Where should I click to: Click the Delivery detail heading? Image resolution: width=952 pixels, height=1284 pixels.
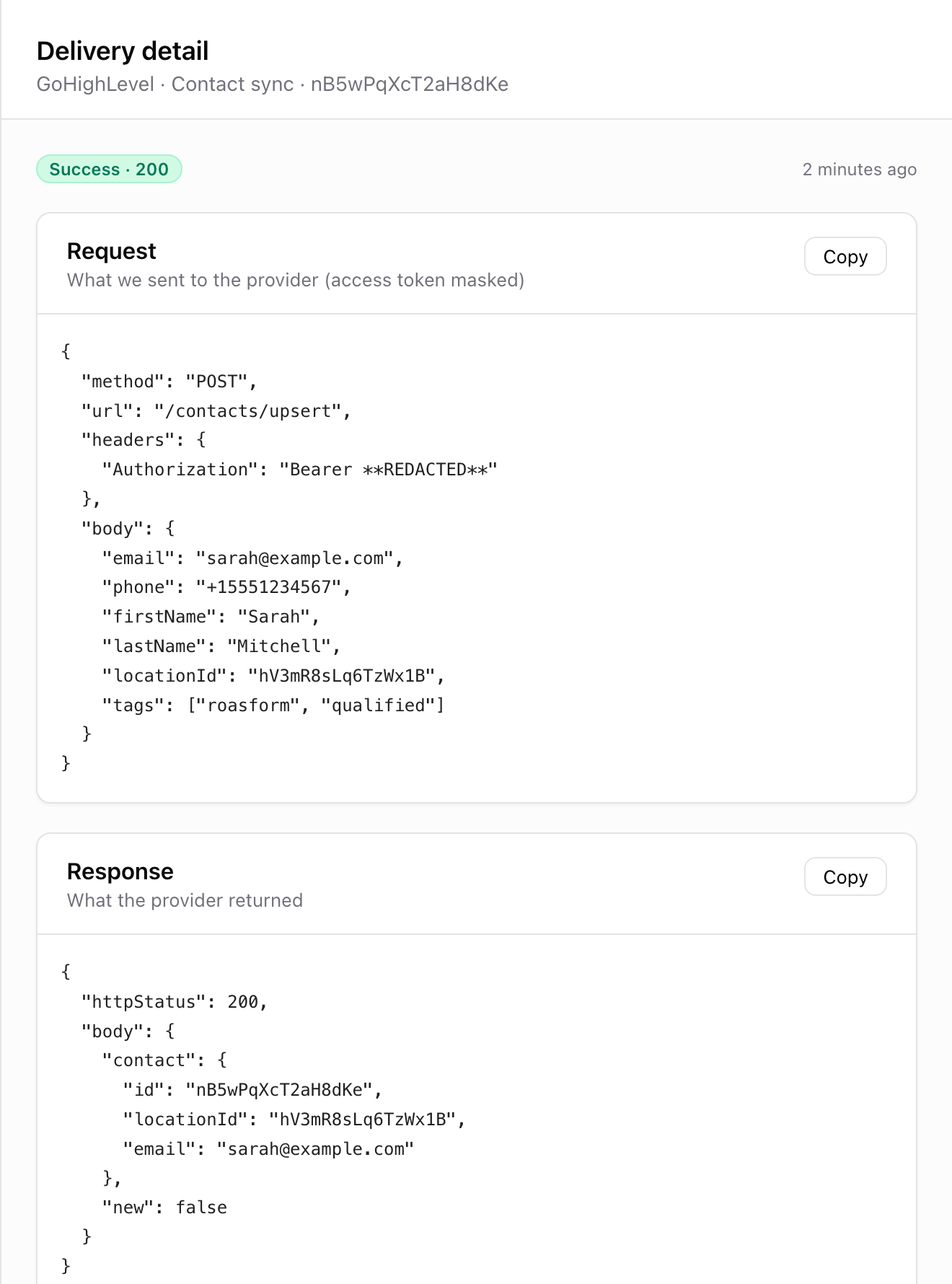pos(123,51)
